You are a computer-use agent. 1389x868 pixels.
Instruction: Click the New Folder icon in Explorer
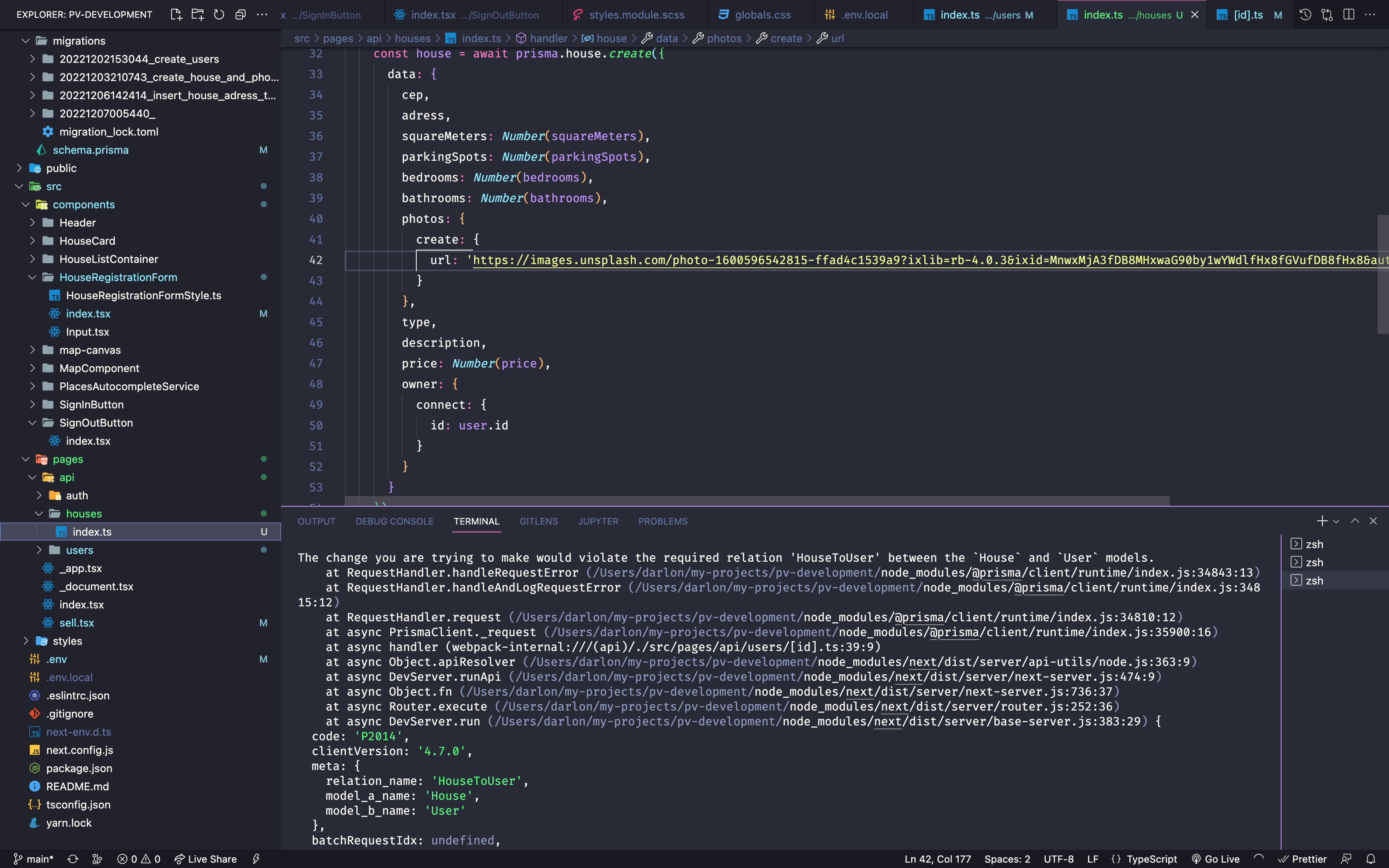point(198,14)
